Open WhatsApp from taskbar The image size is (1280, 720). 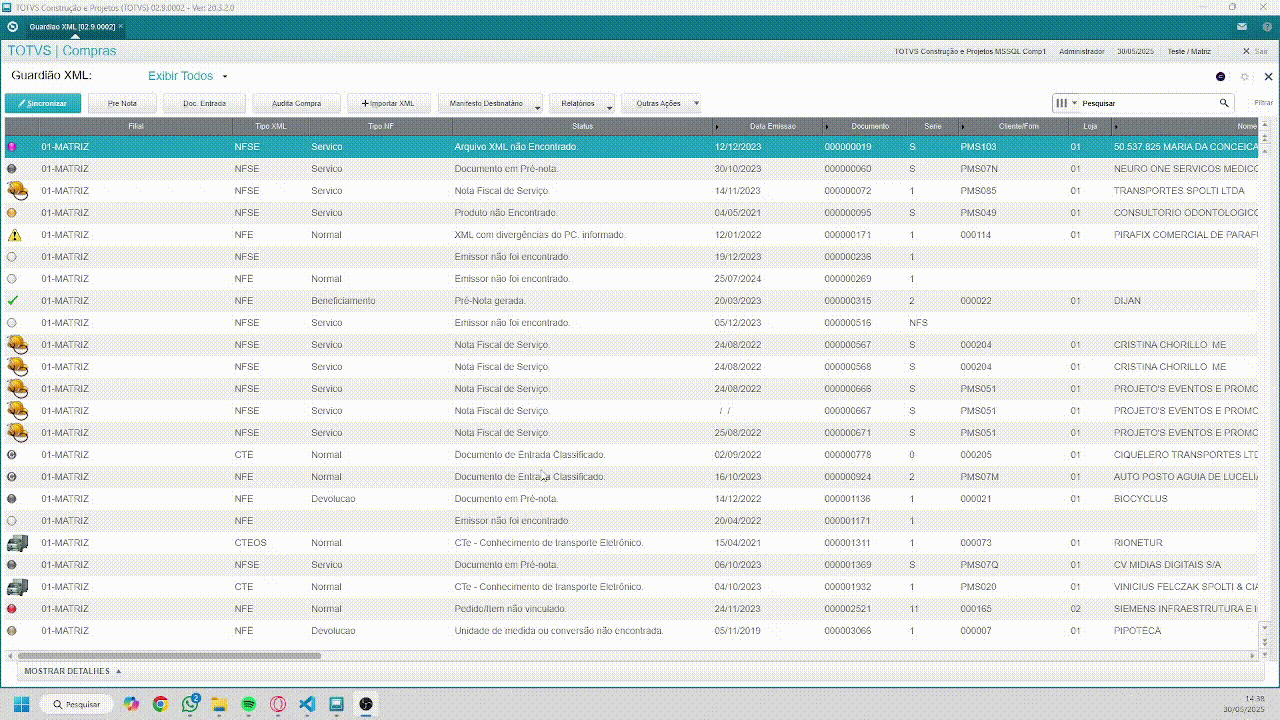(190, 704)
